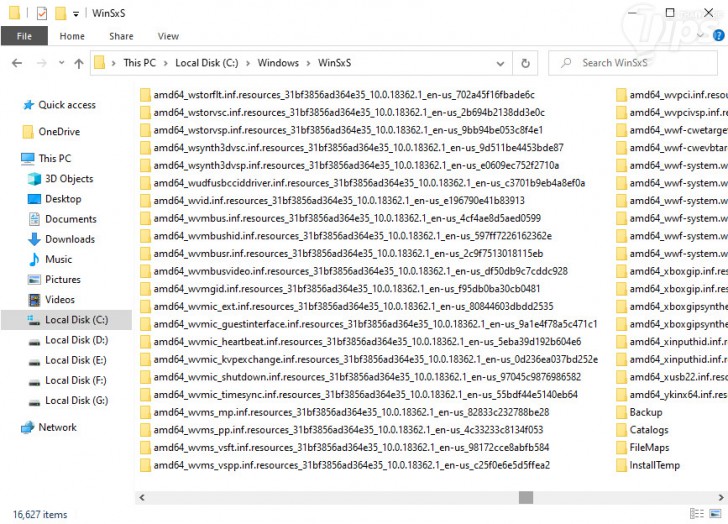Screen dimensions: 728x524
Task: Go up one folder level arrow
Action: click(x=79, y=63)
